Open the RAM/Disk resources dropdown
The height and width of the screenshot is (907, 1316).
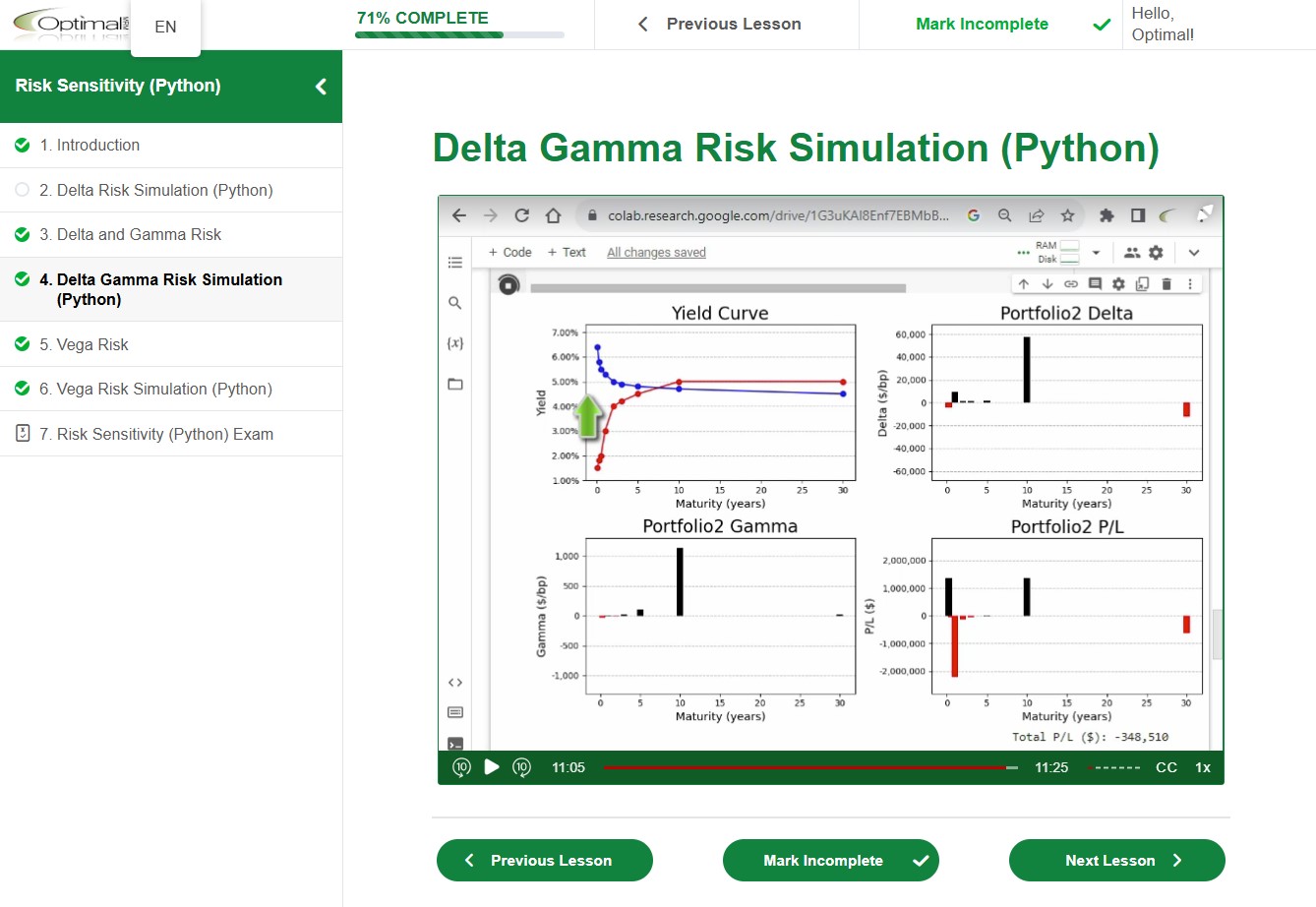click(1096, 252)
